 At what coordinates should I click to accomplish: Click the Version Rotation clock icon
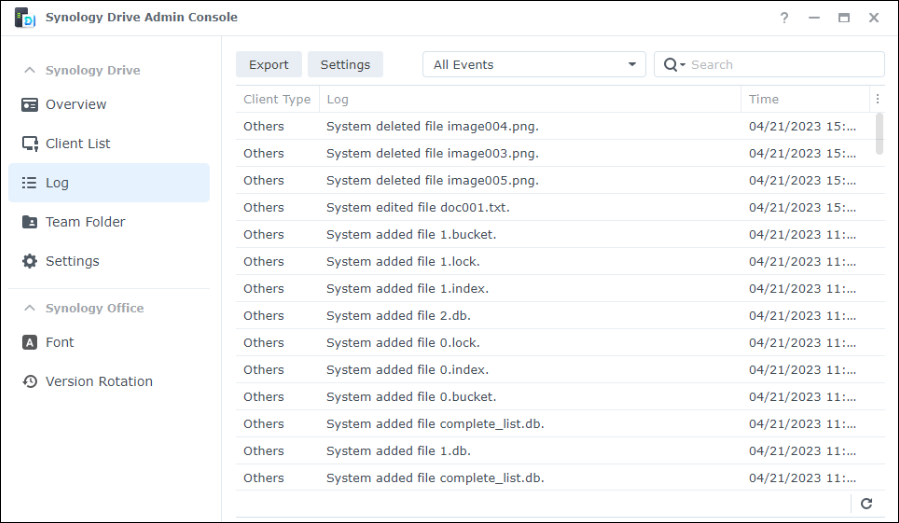[29, 381]
